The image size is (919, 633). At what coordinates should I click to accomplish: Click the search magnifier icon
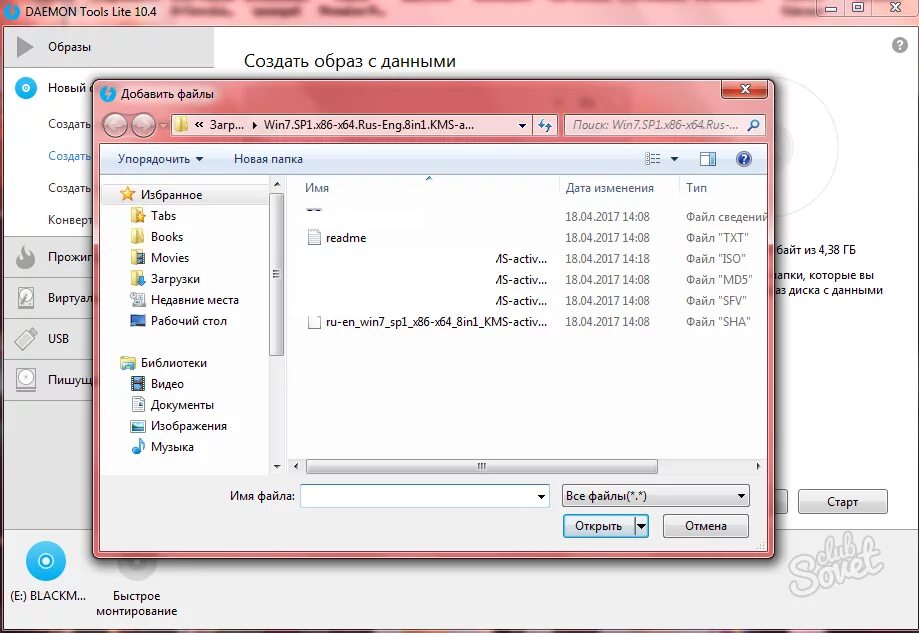coord(754,125)
